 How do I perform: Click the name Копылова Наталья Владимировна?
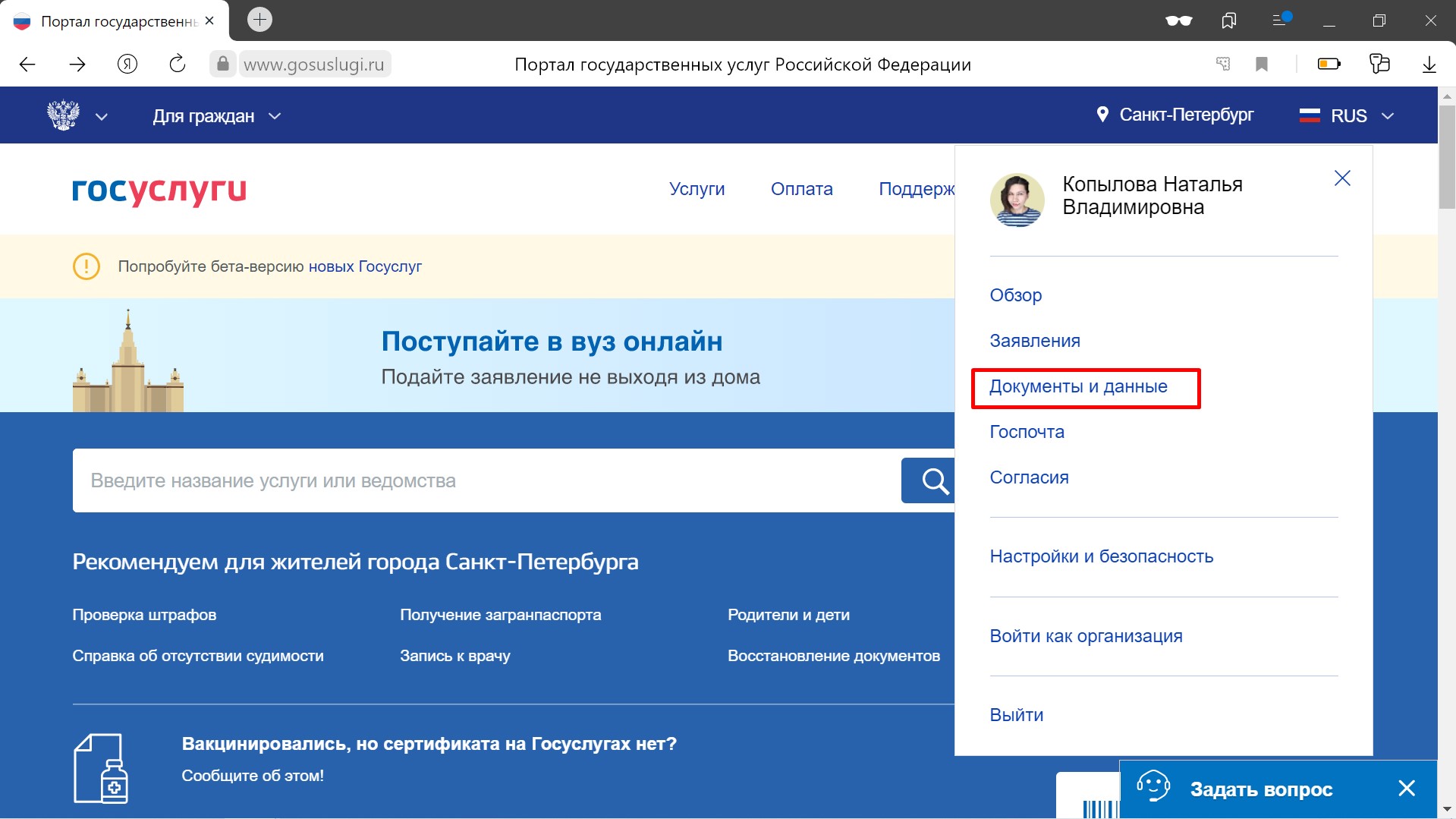1152,196
